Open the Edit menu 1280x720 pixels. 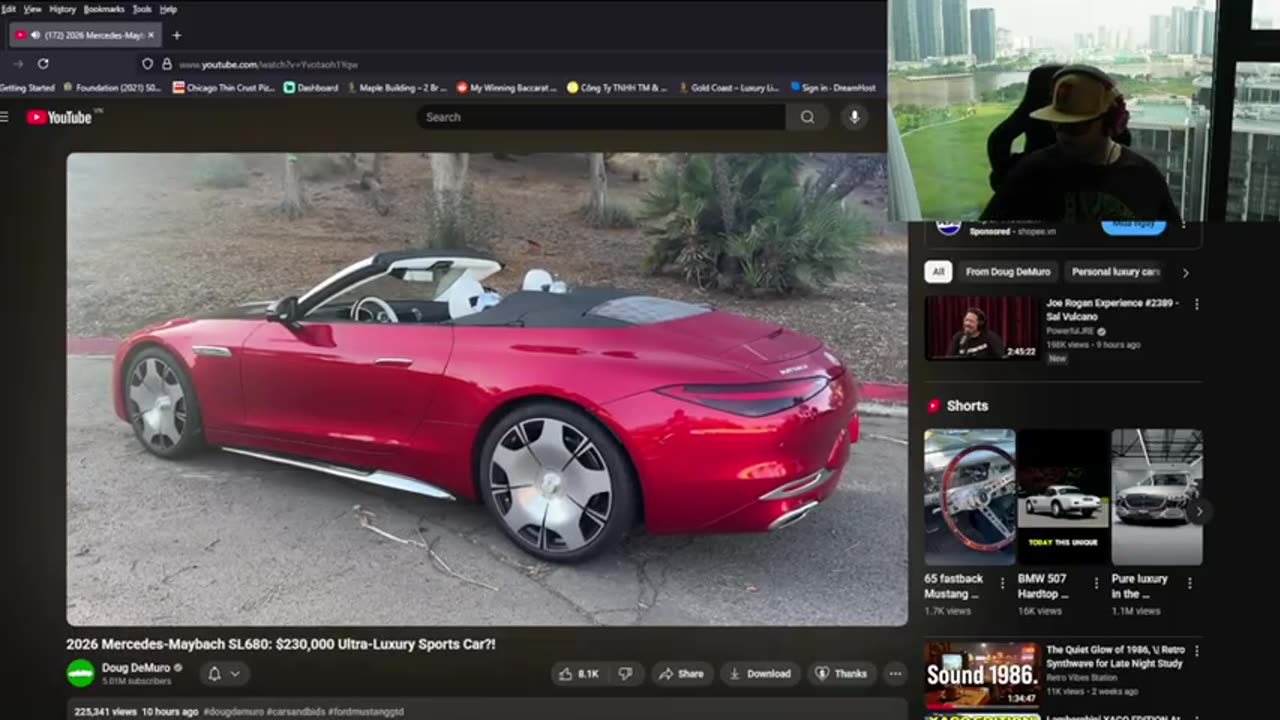8,9
